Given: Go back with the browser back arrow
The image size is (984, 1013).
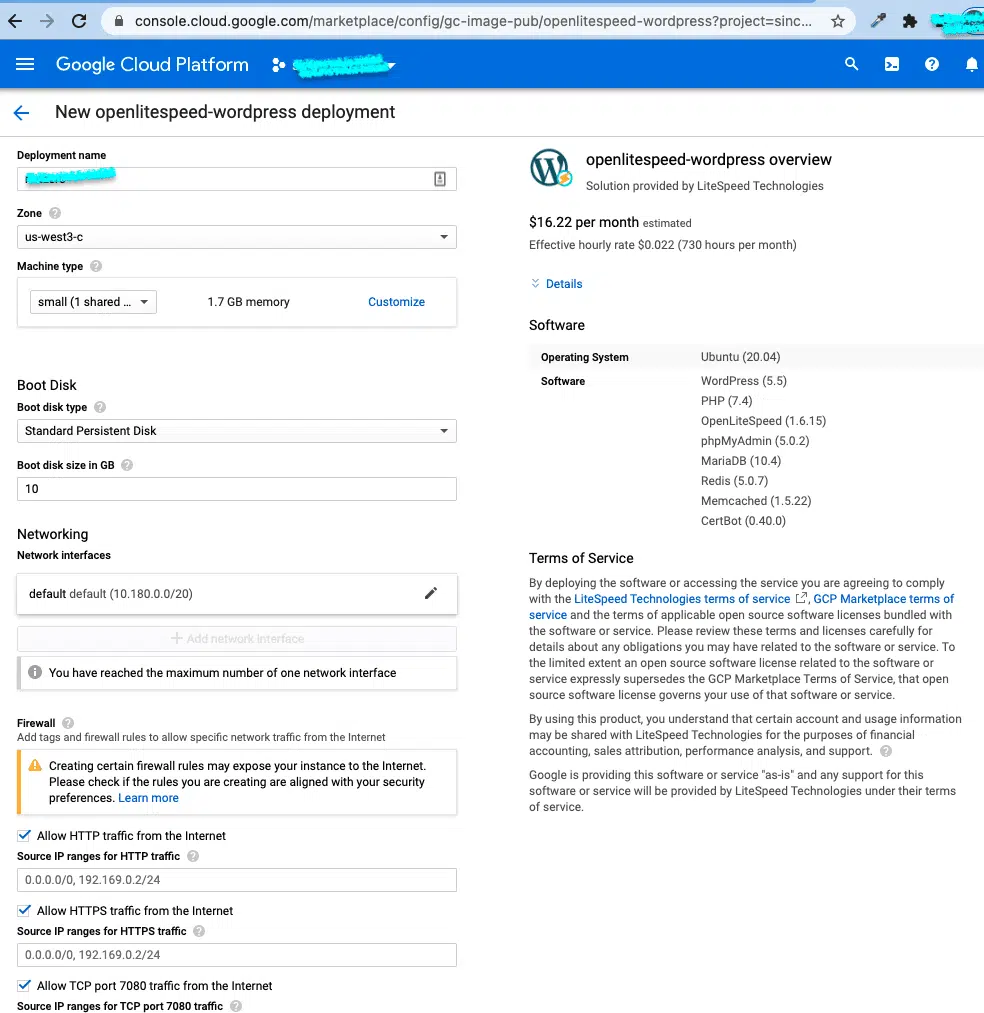Looking at the screenshot, I should tap(15, 21).
